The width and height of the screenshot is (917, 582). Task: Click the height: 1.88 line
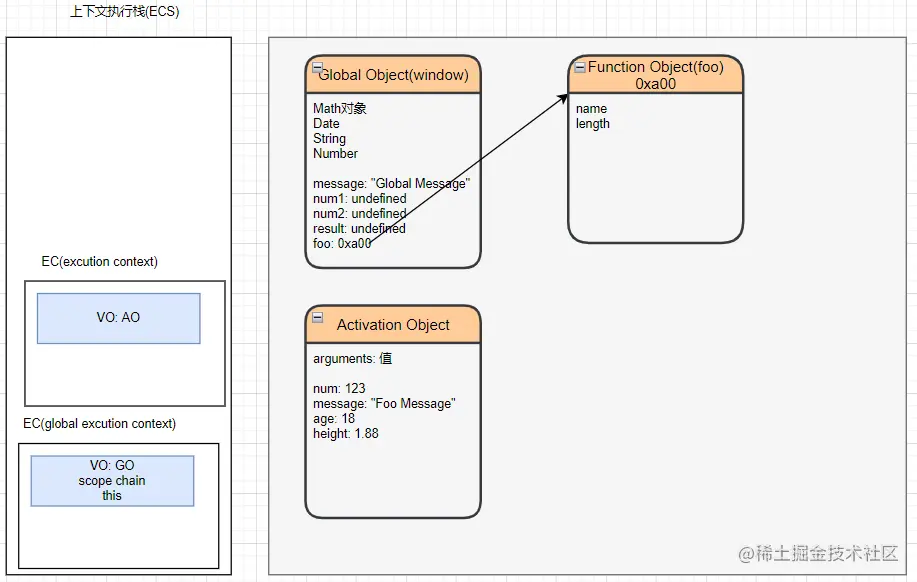click(x=346, y=433)
